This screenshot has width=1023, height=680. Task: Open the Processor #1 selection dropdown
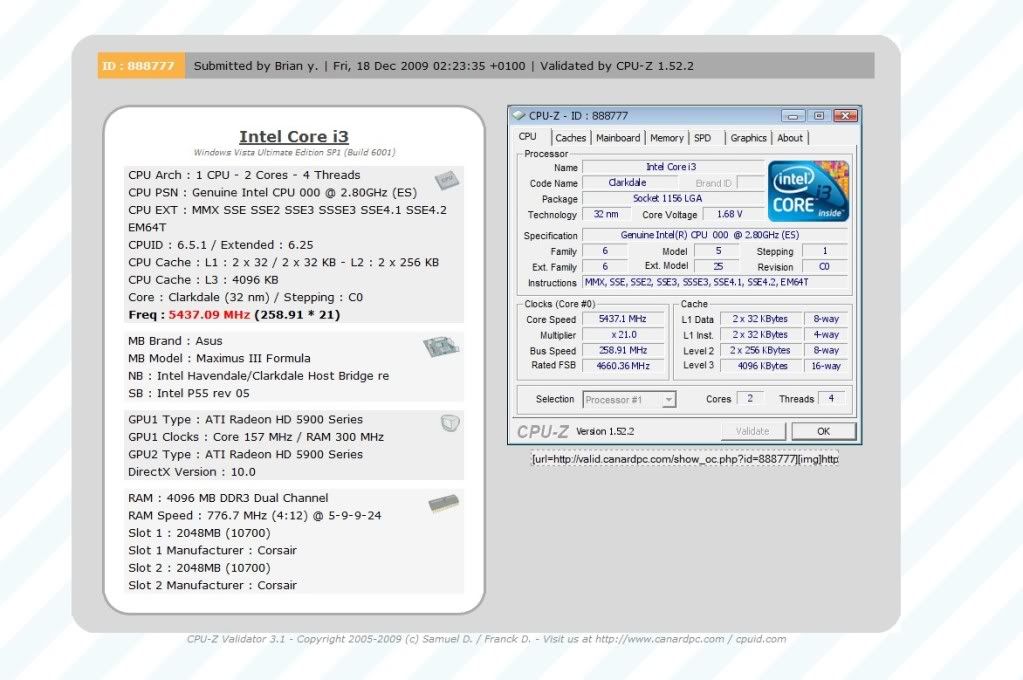pyautogui.click(x=629, y=399)
